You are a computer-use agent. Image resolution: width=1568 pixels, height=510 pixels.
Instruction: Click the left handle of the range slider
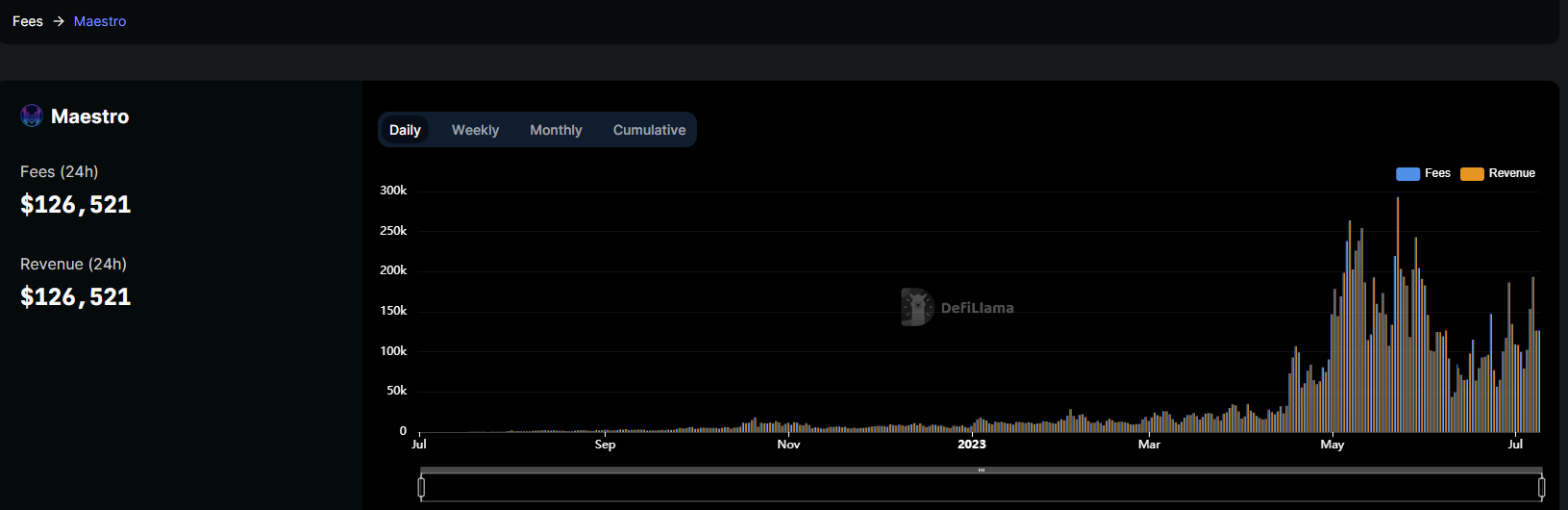[421, 487]
